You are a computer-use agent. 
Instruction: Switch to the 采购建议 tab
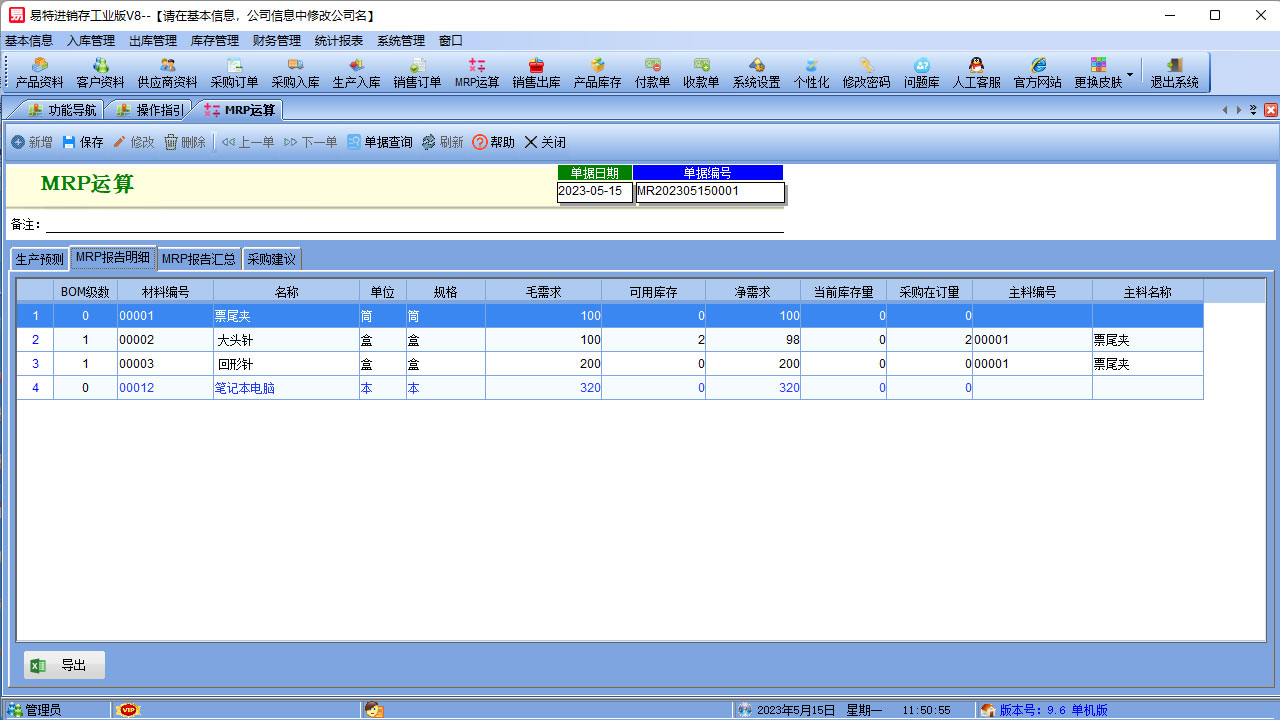(271, 259)
